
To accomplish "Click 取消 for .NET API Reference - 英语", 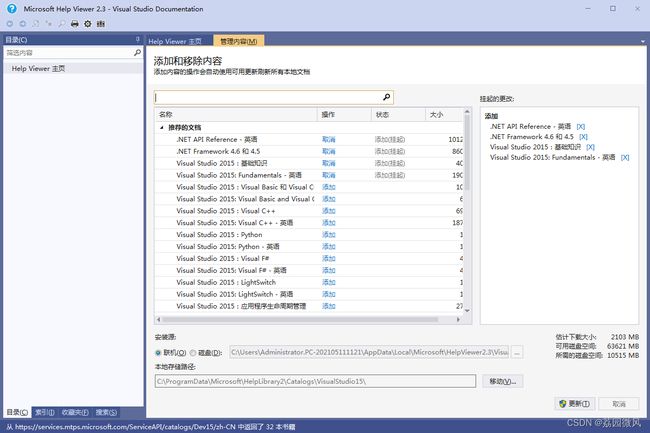I will [x=329, y=140].
